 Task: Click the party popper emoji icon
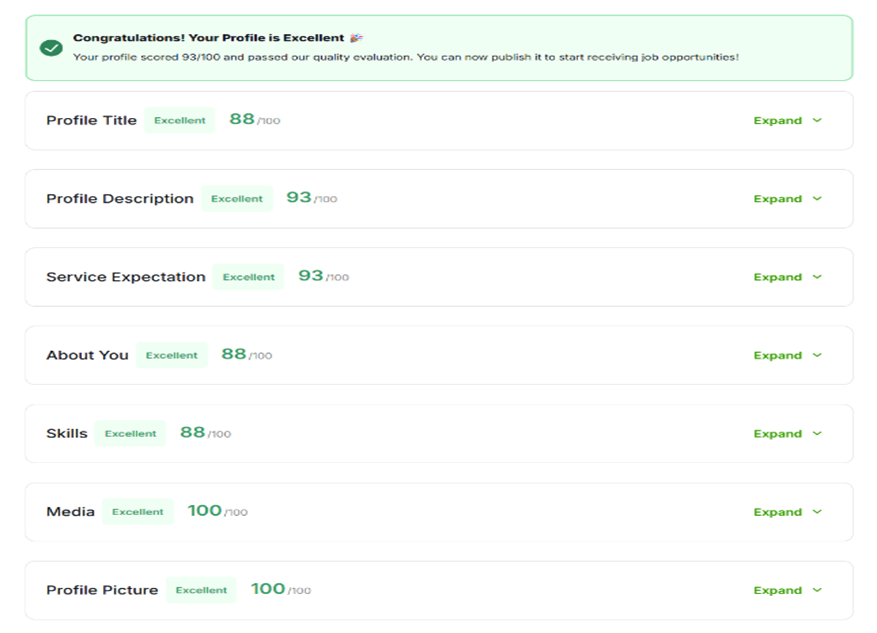coord(357,38)
